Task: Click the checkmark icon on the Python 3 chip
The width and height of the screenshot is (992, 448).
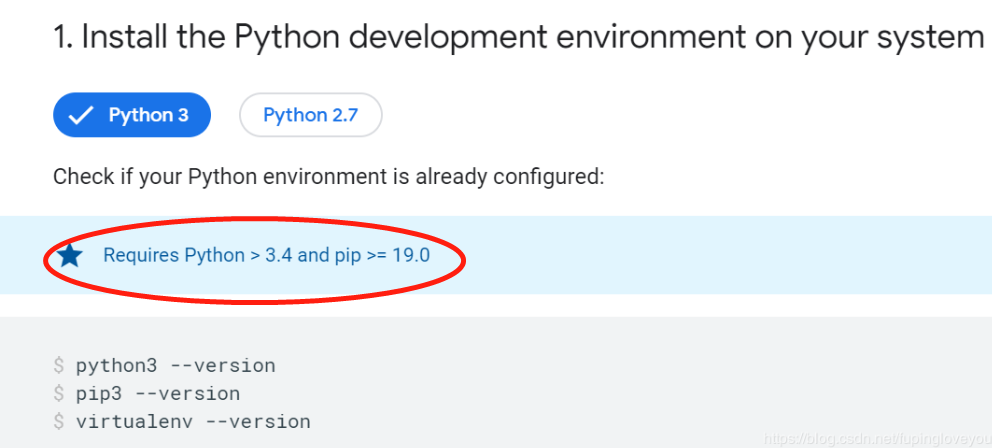Action: point(81,116)
